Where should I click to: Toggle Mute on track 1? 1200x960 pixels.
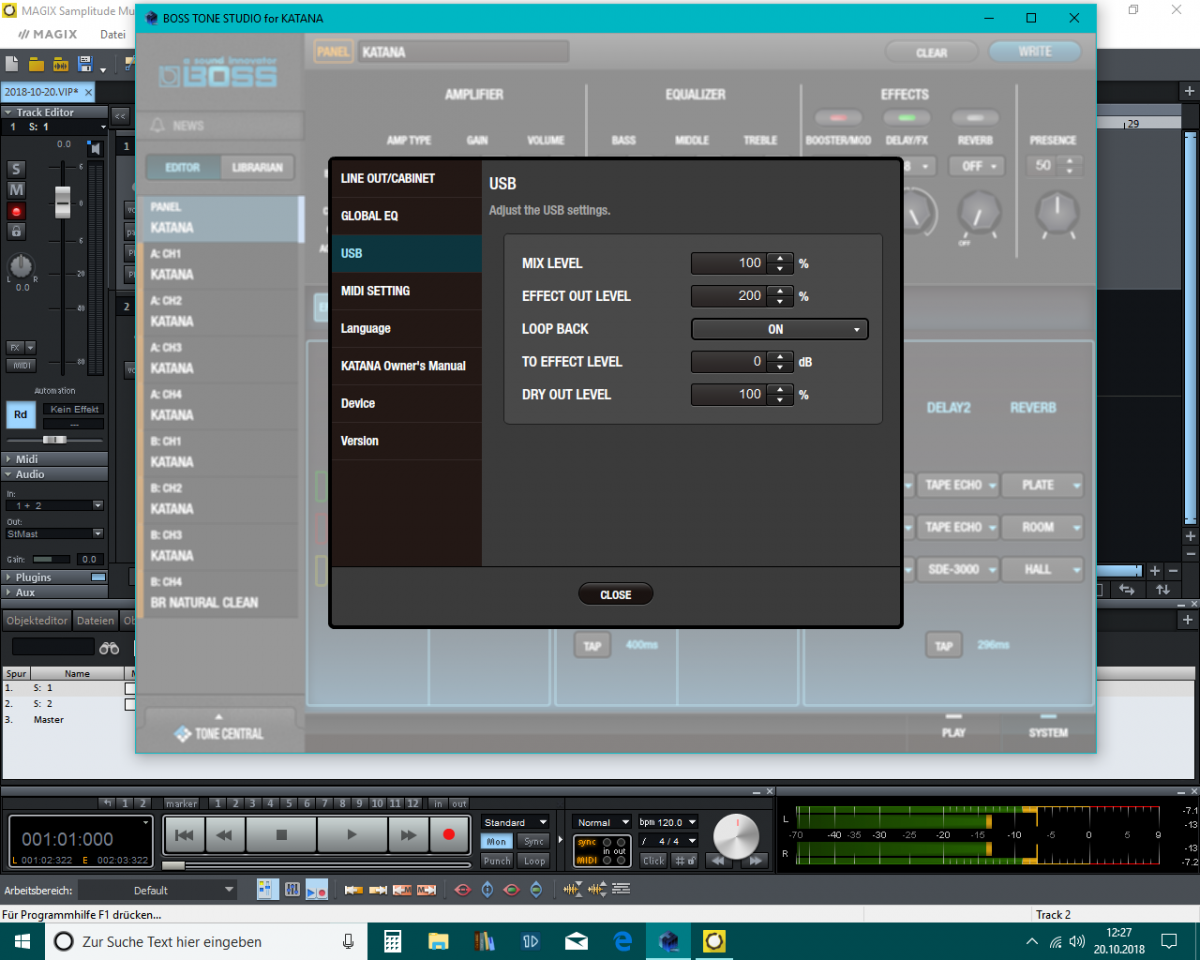[x=16, y=190]
